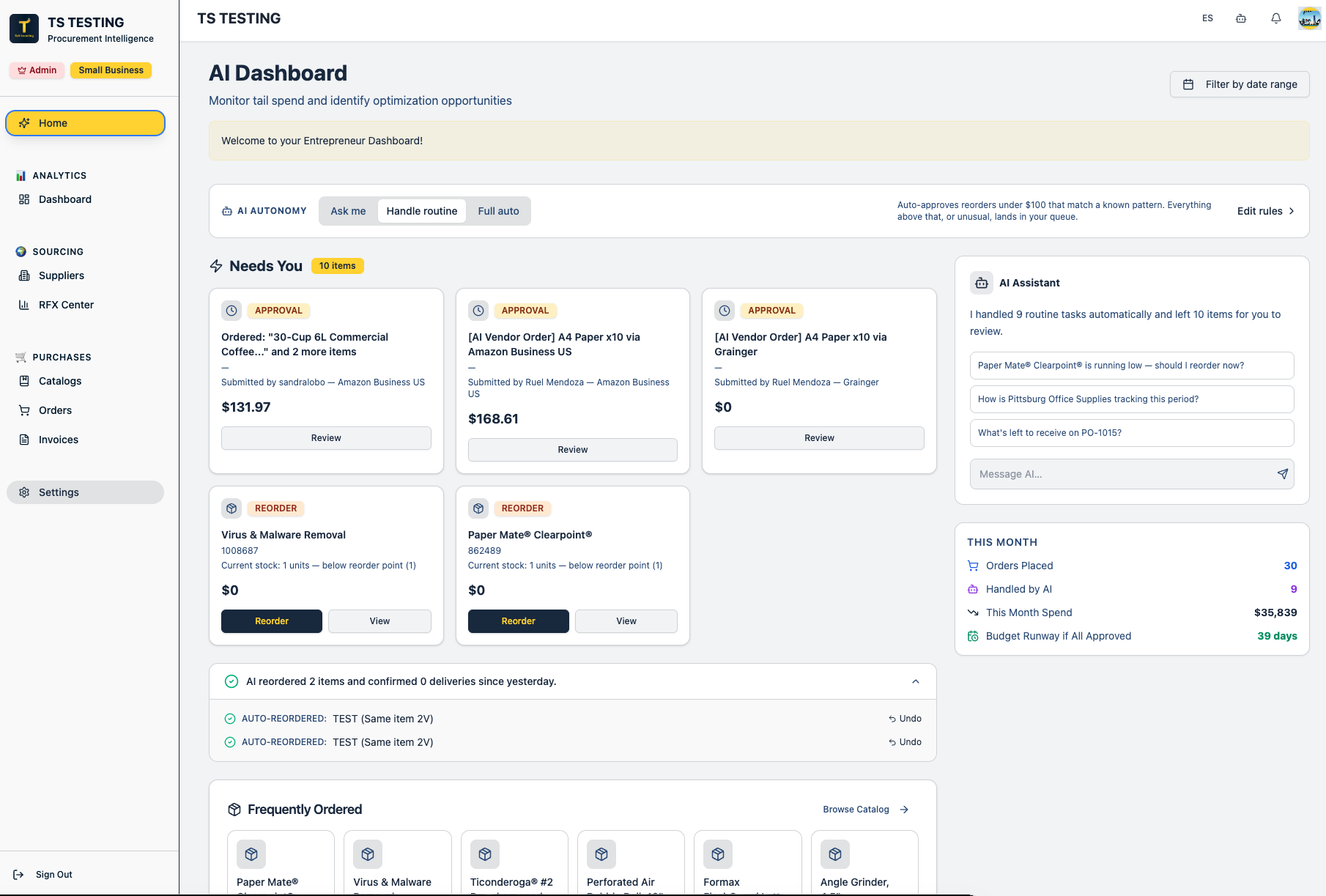Click the Sign Out arrow icon
Screen dimensions: 1326x896
(x=19, y=875)
